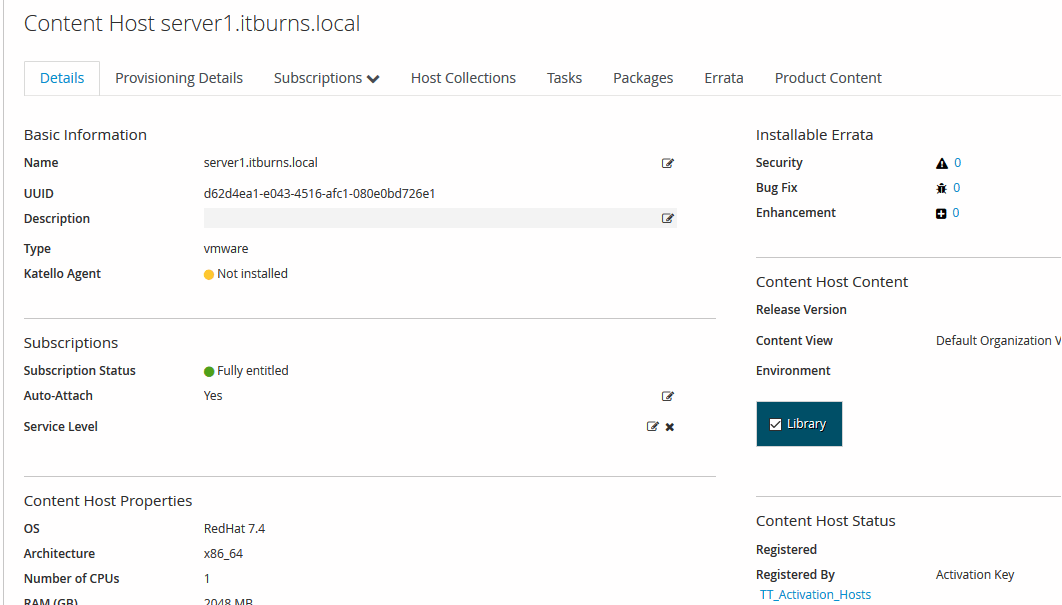Remove the Service Level with the x icon
Viewport: 1062px width, 605px height.
(x=669, y=426)
